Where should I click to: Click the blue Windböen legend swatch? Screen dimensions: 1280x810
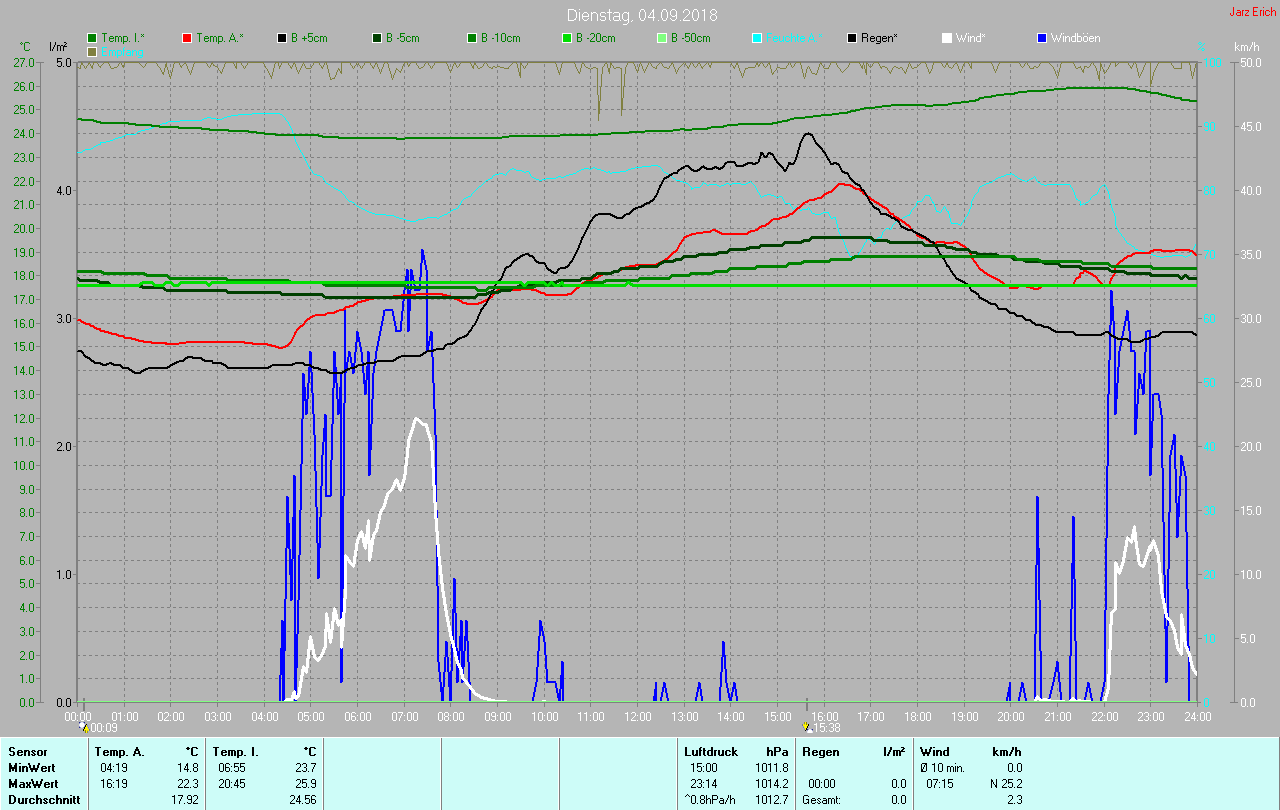point(1042,38)
